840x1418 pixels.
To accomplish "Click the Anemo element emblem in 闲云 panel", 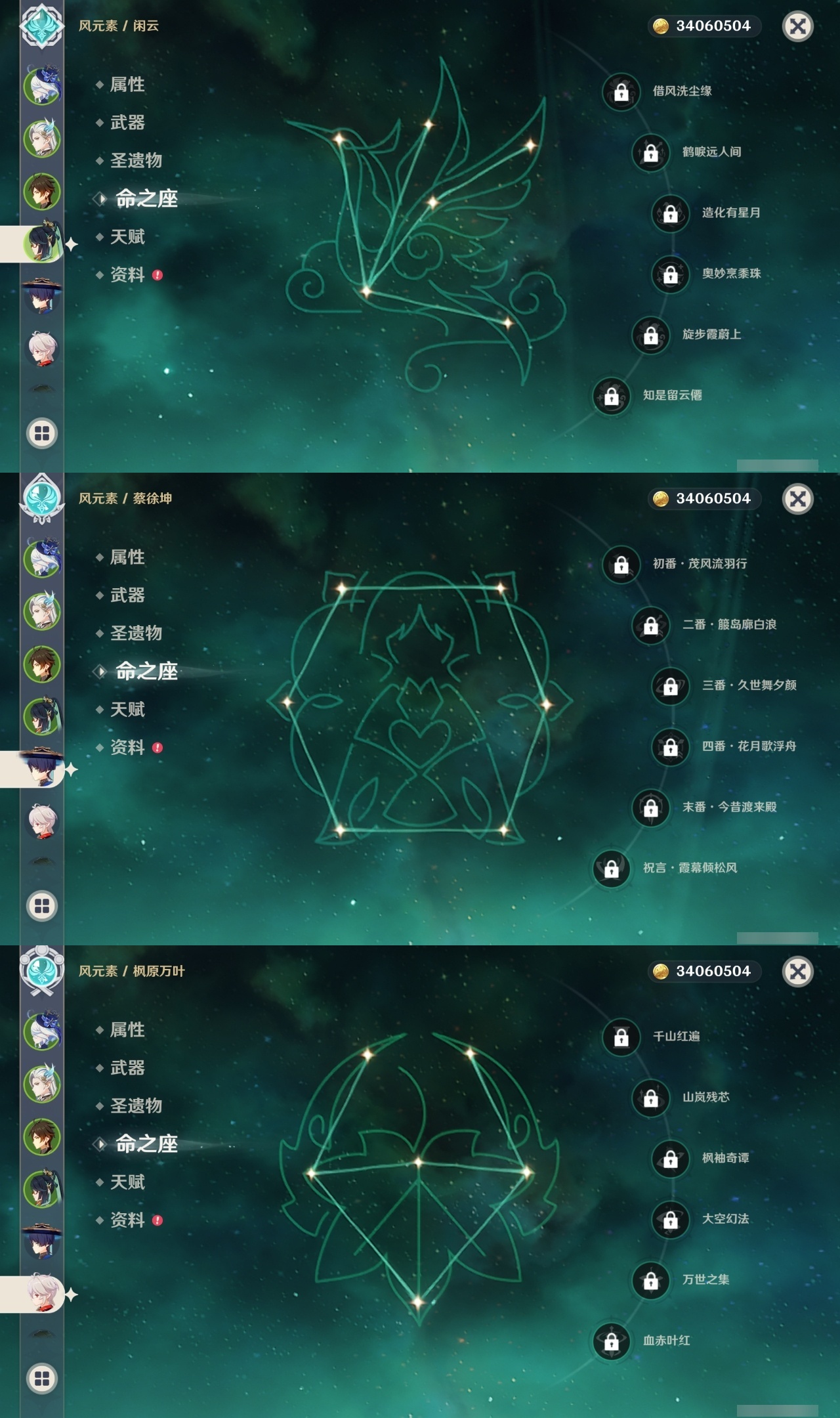I will [x=42, y=25].
